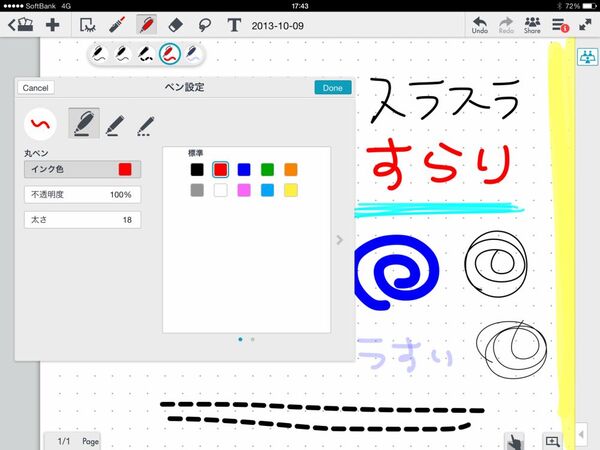600x450 pixels.
Task: Toggle full screen mode
Action: click(585, 26)
